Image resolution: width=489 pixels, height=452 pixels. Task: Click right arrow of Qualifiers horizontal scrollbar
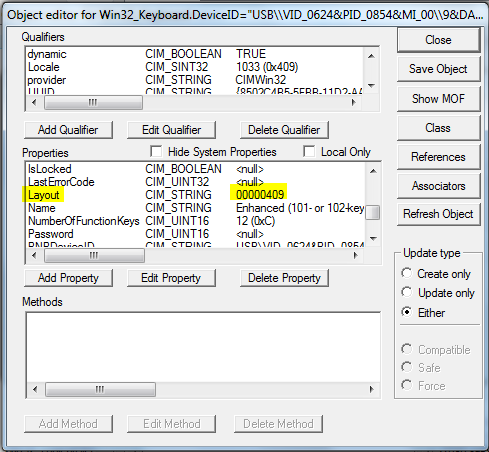pyautogui.click(x=354, y=102)
